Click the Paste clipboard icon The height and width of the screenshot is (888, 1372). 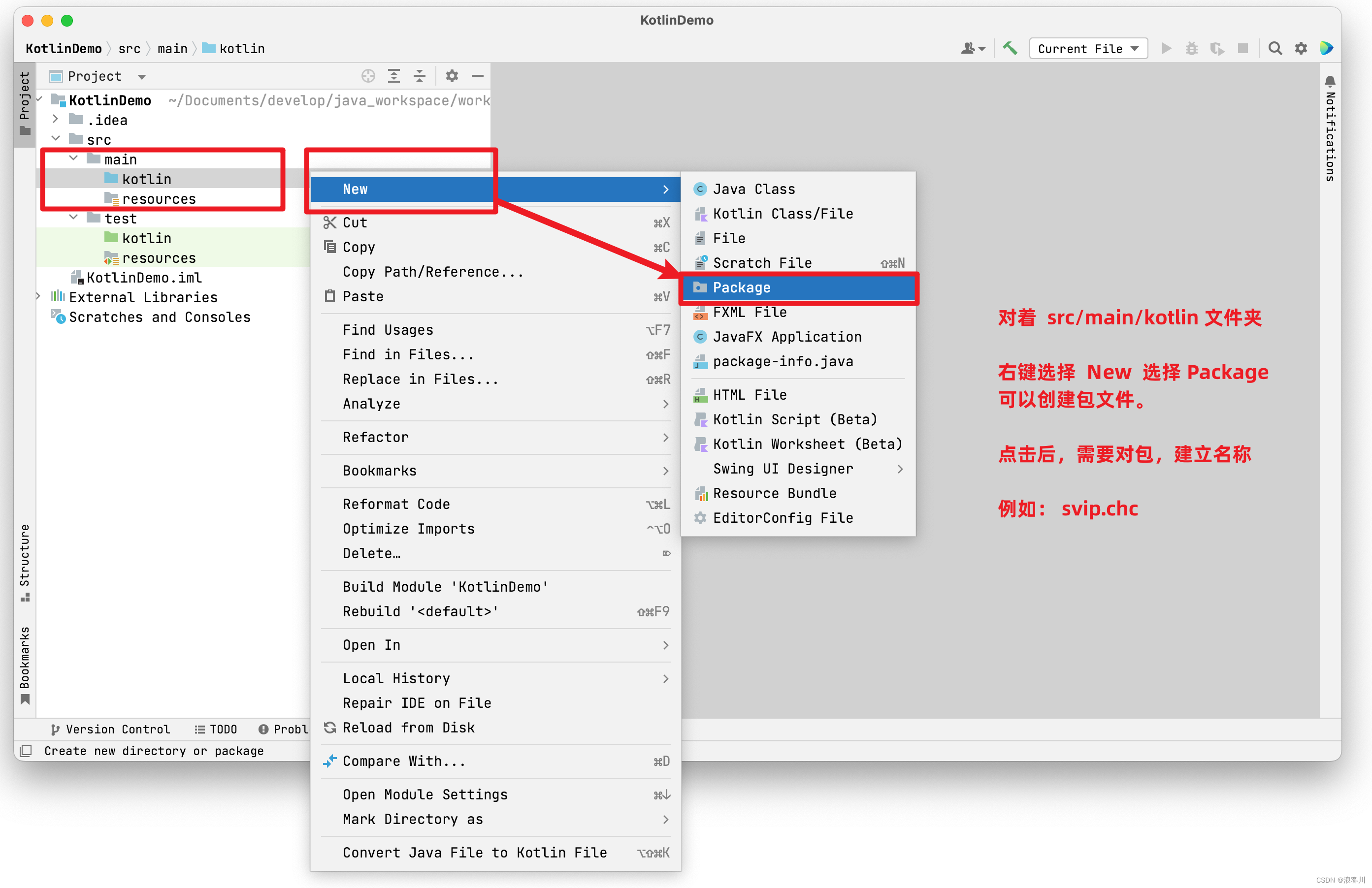click(x=330, y=296)
